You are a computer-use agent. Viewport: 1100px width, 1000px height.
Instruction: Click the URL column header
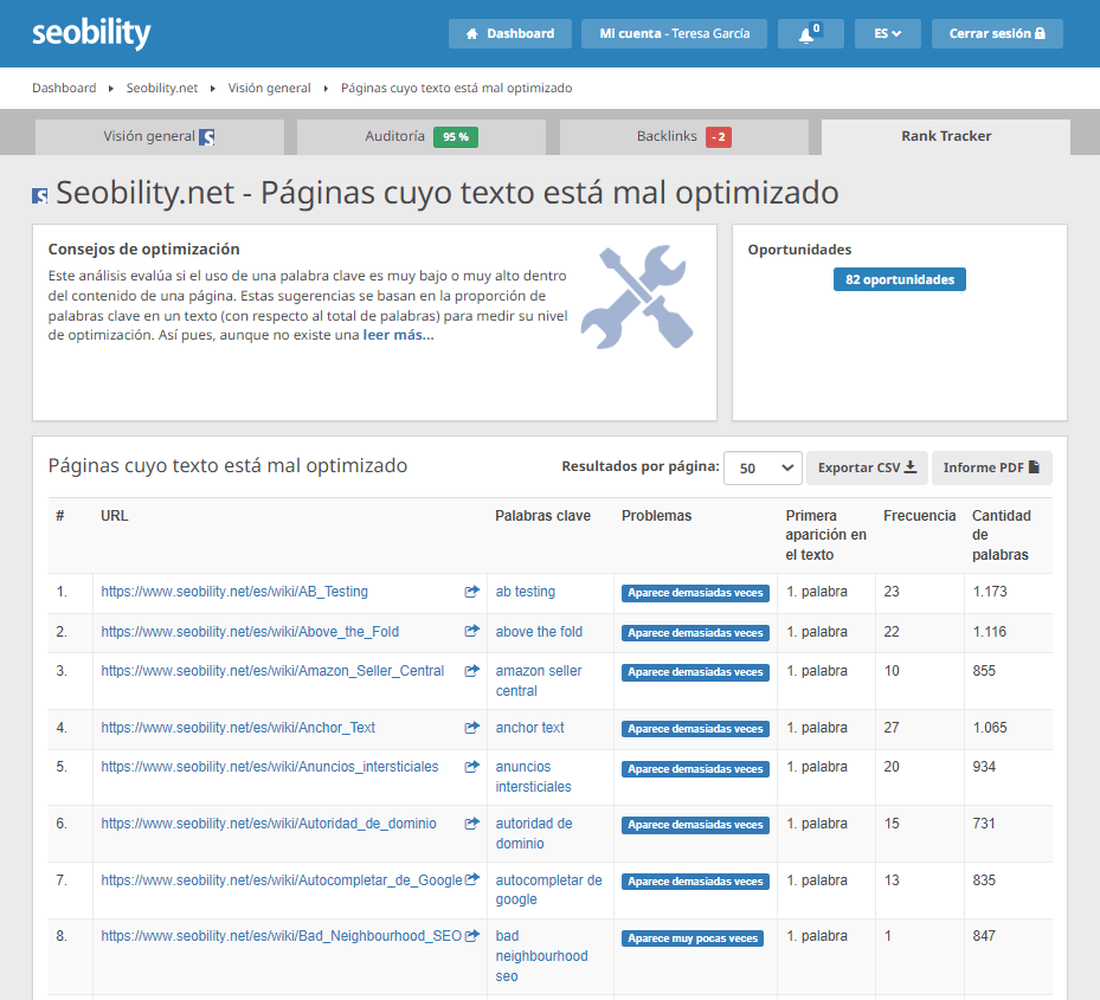pos(114,516)
